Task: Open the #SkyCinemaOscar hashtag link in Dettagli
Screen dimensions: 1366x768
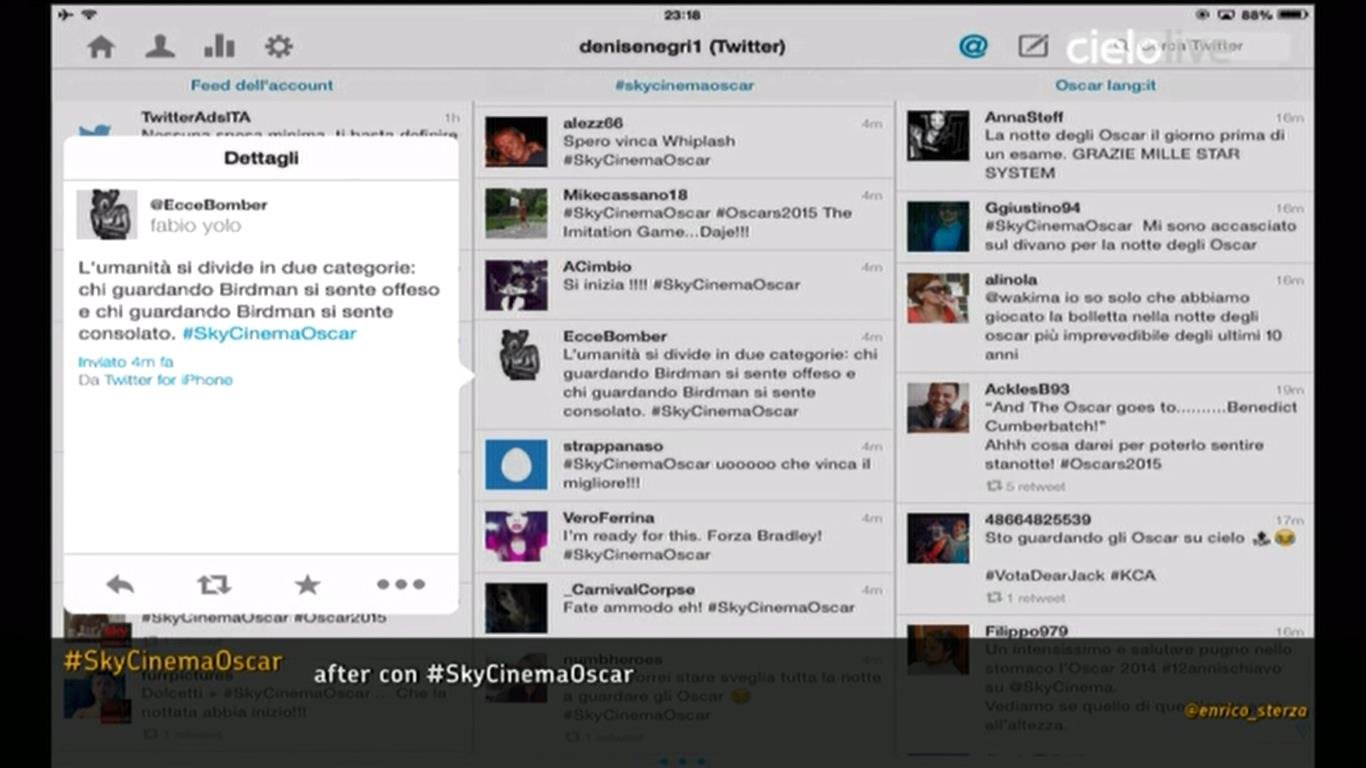Action: [x=269, y=333]
